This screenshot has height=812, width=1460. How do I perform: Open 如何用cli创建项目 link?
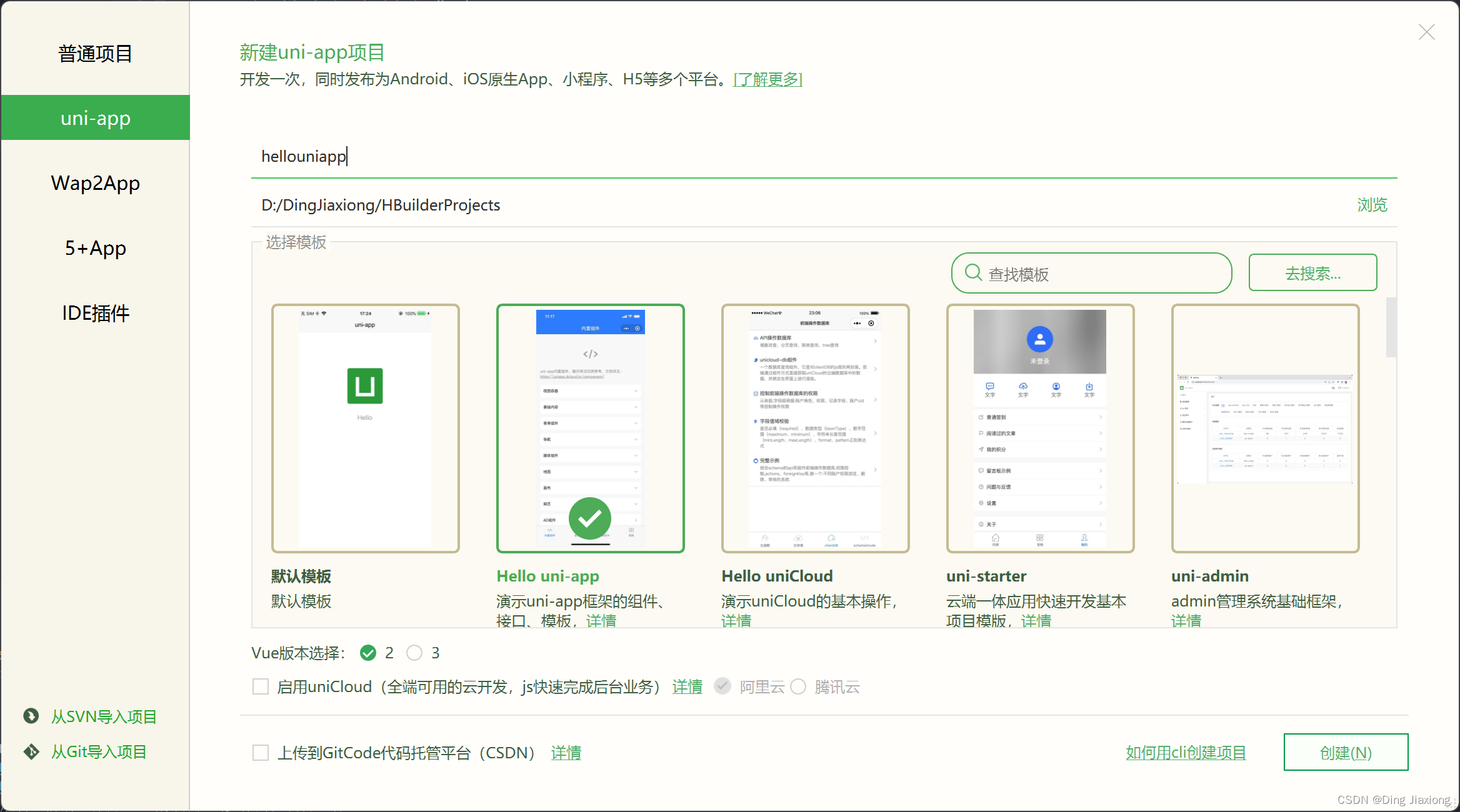(1186, 753)
